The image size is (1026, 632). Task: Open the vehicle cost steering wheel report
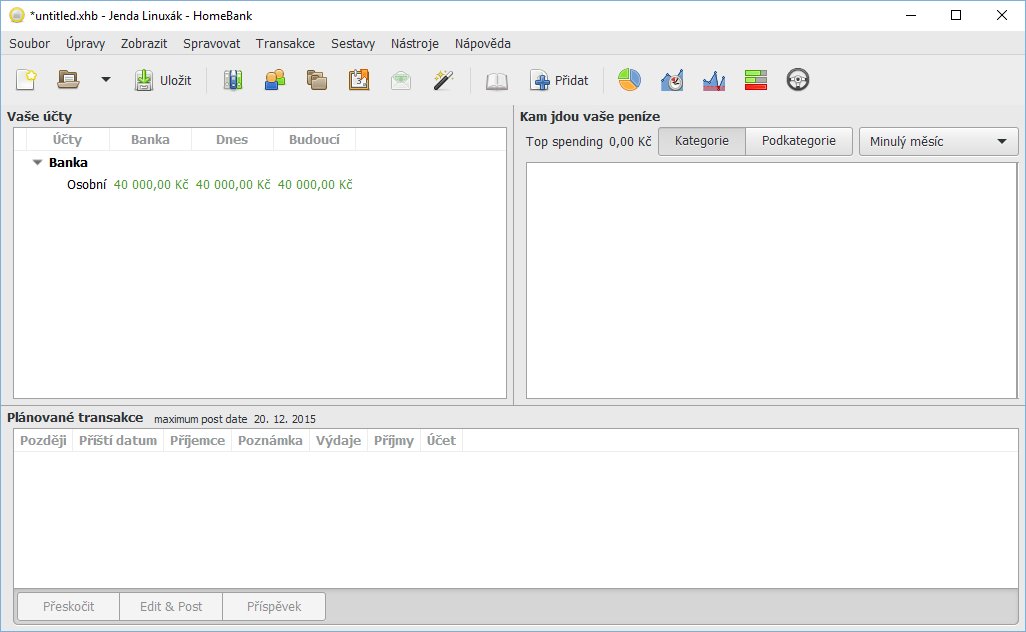pos(797,80)
